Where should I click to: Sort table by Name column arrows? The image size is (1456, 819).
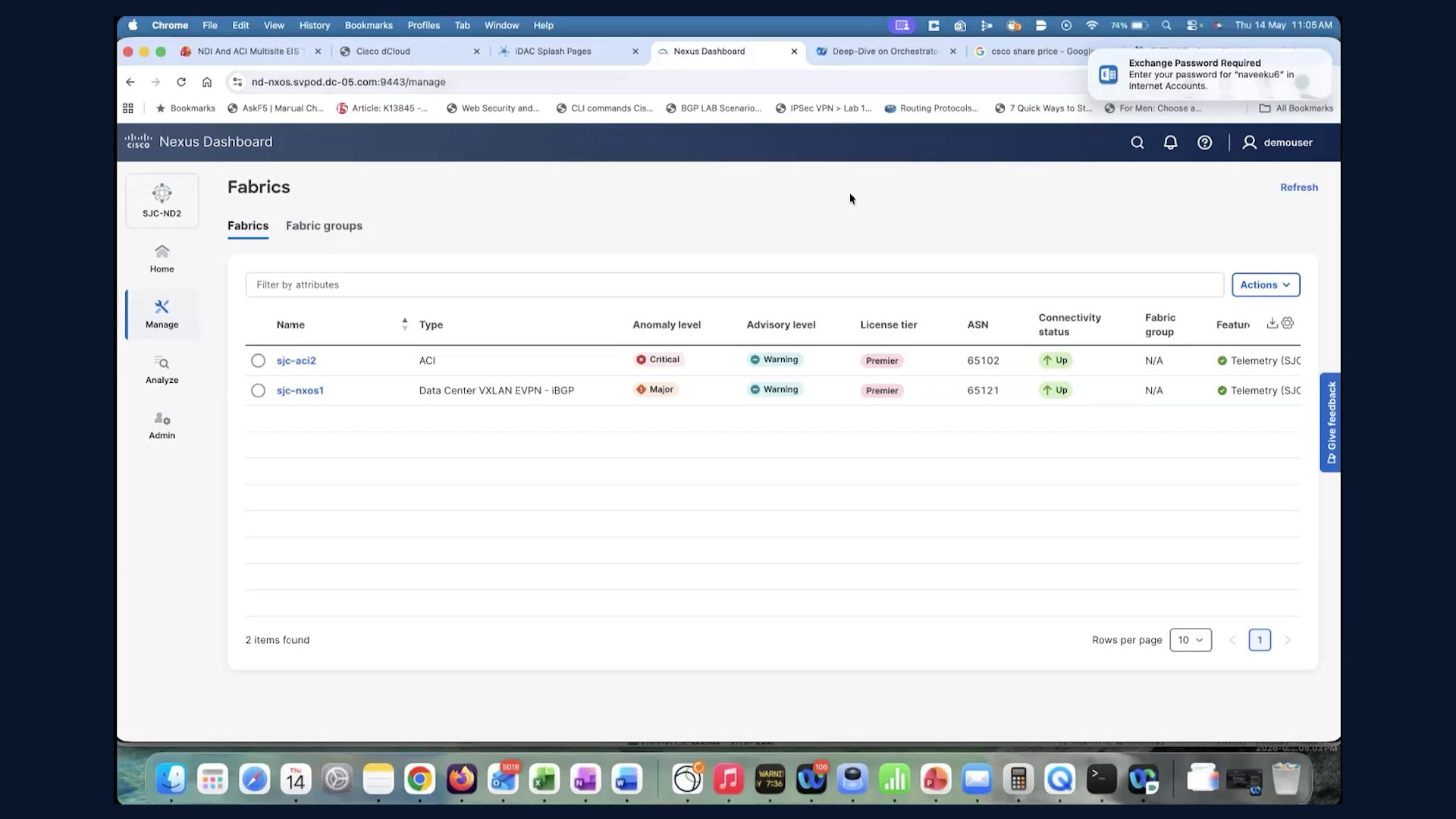coord(404,325)
